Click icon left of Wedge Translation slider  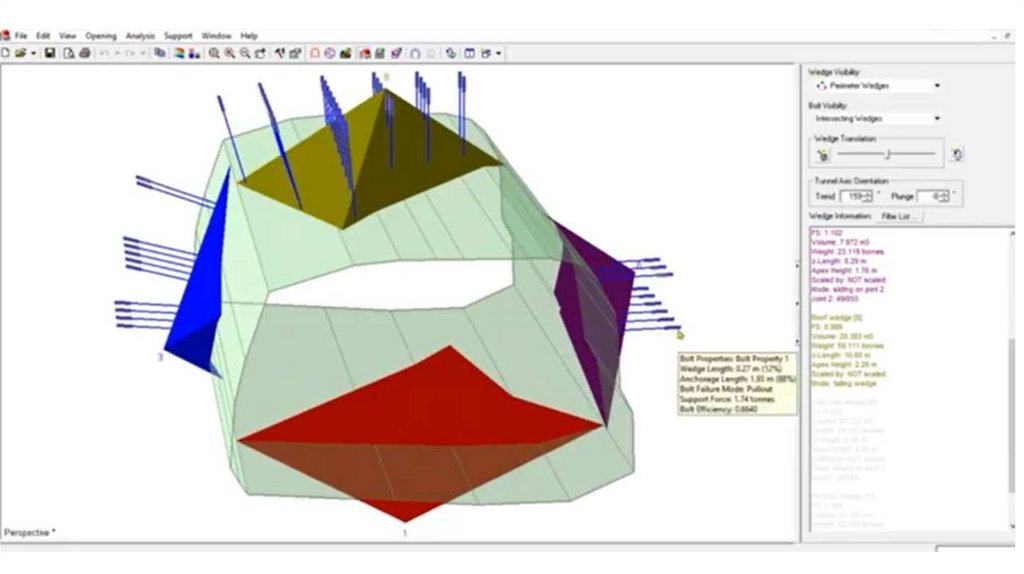tap(823, 155)
